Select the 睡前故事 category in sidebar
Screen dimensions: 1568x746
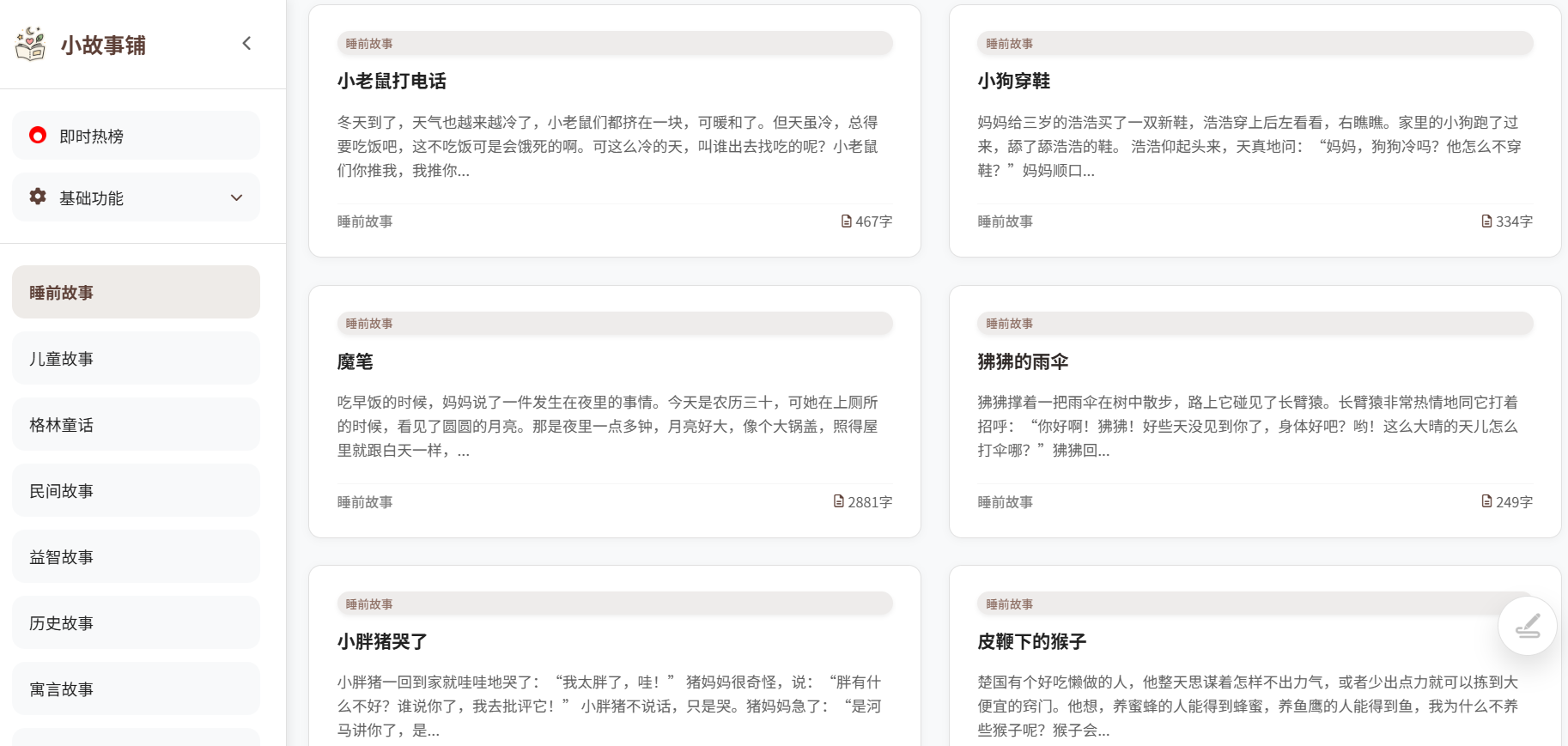pos(136,292)
